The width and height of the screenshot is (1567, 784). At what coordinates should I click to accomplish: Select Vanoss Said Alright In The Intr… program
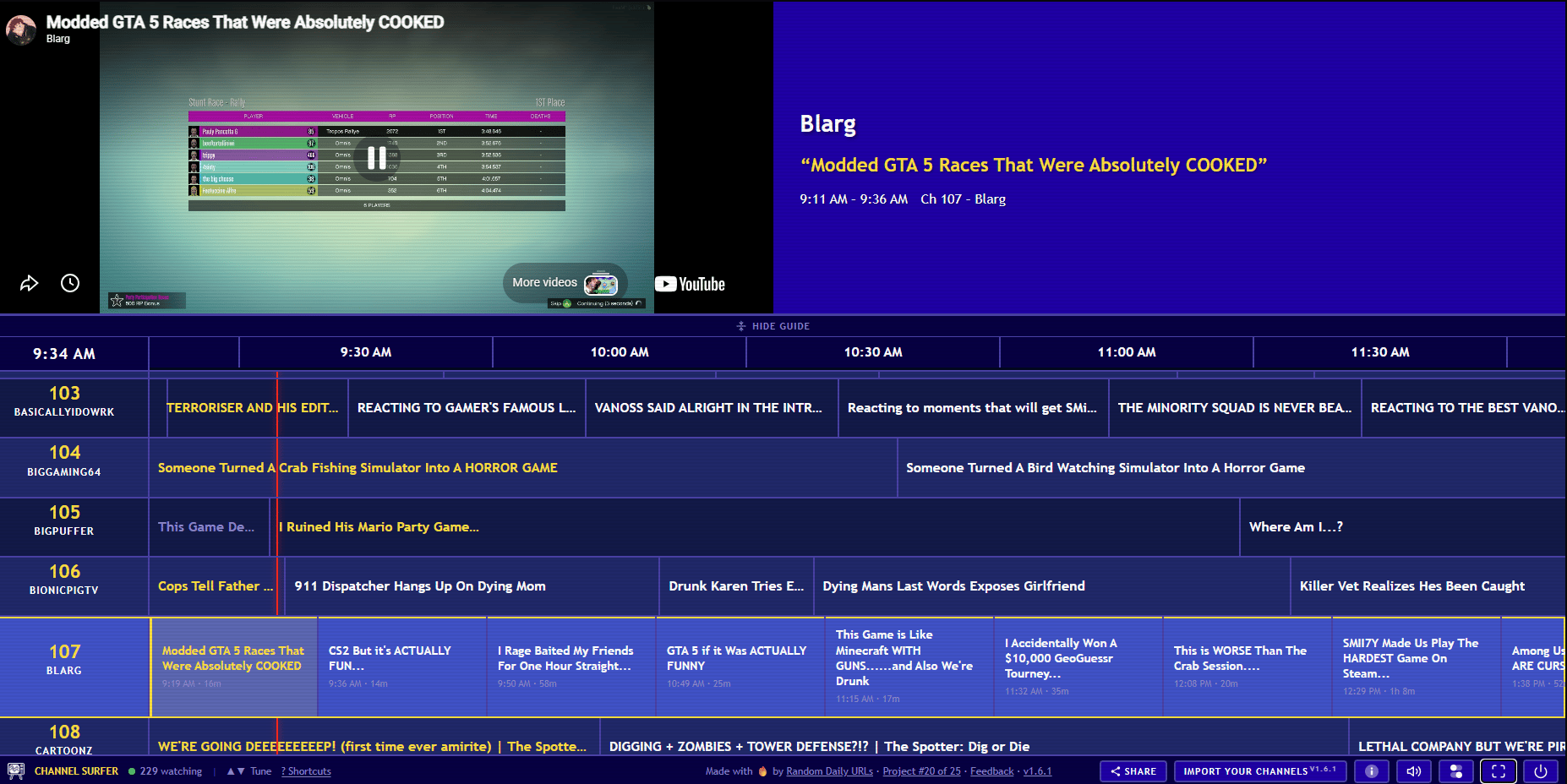coord(712,407)
